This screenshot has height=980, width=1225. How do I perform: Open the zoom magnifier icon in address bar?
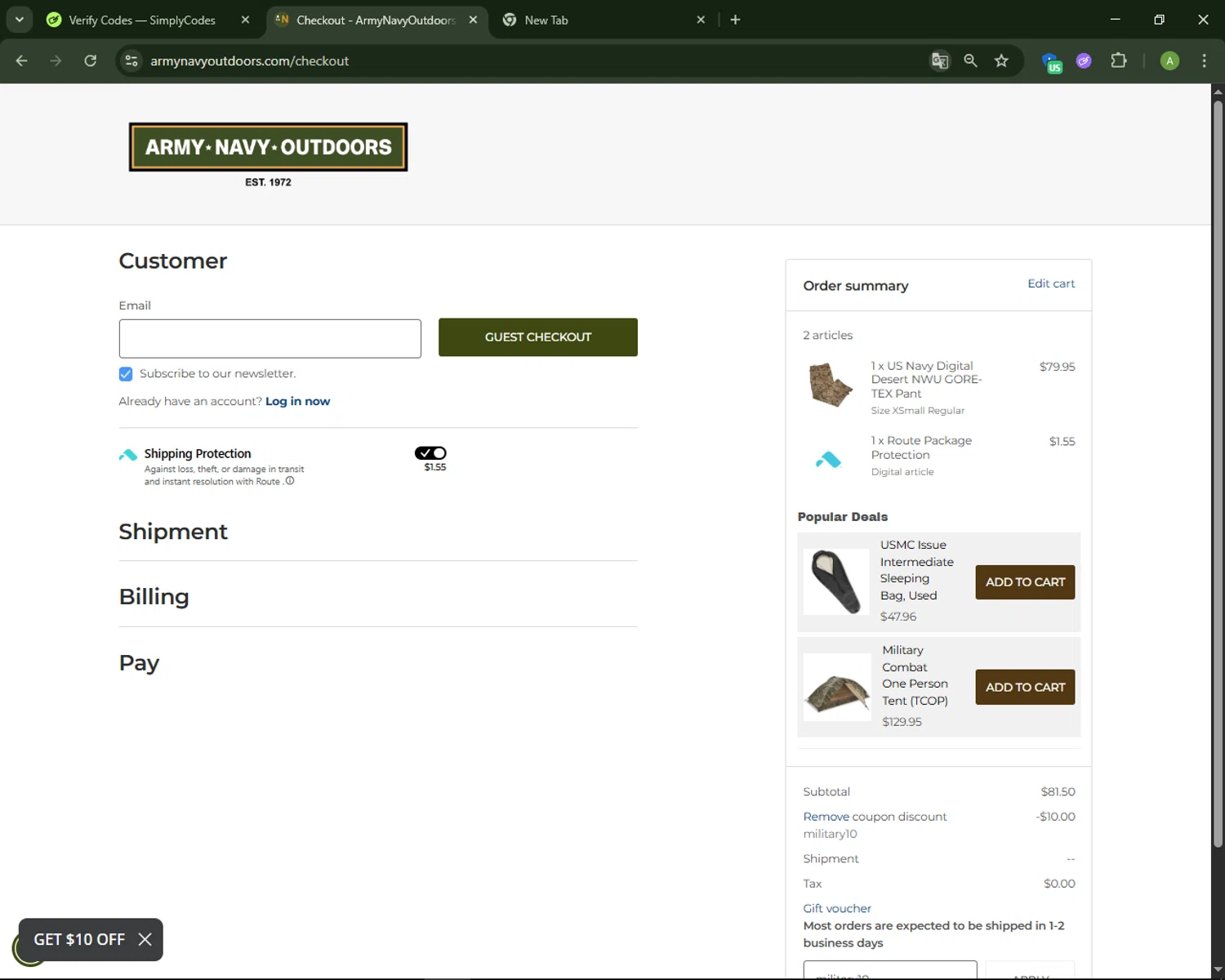pos(970,60)
